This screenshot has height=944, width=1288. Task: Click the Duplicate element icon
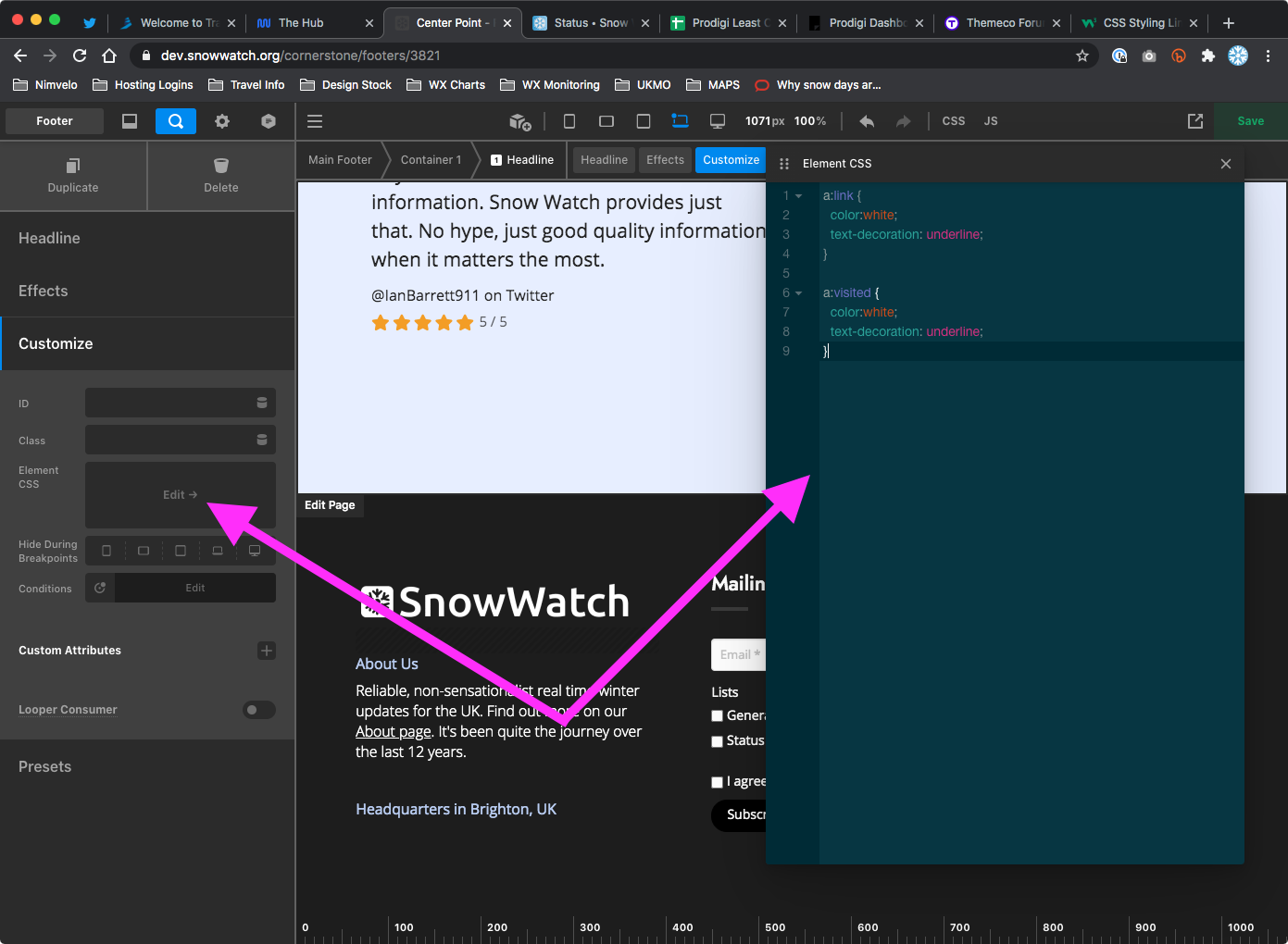(73, 167)
